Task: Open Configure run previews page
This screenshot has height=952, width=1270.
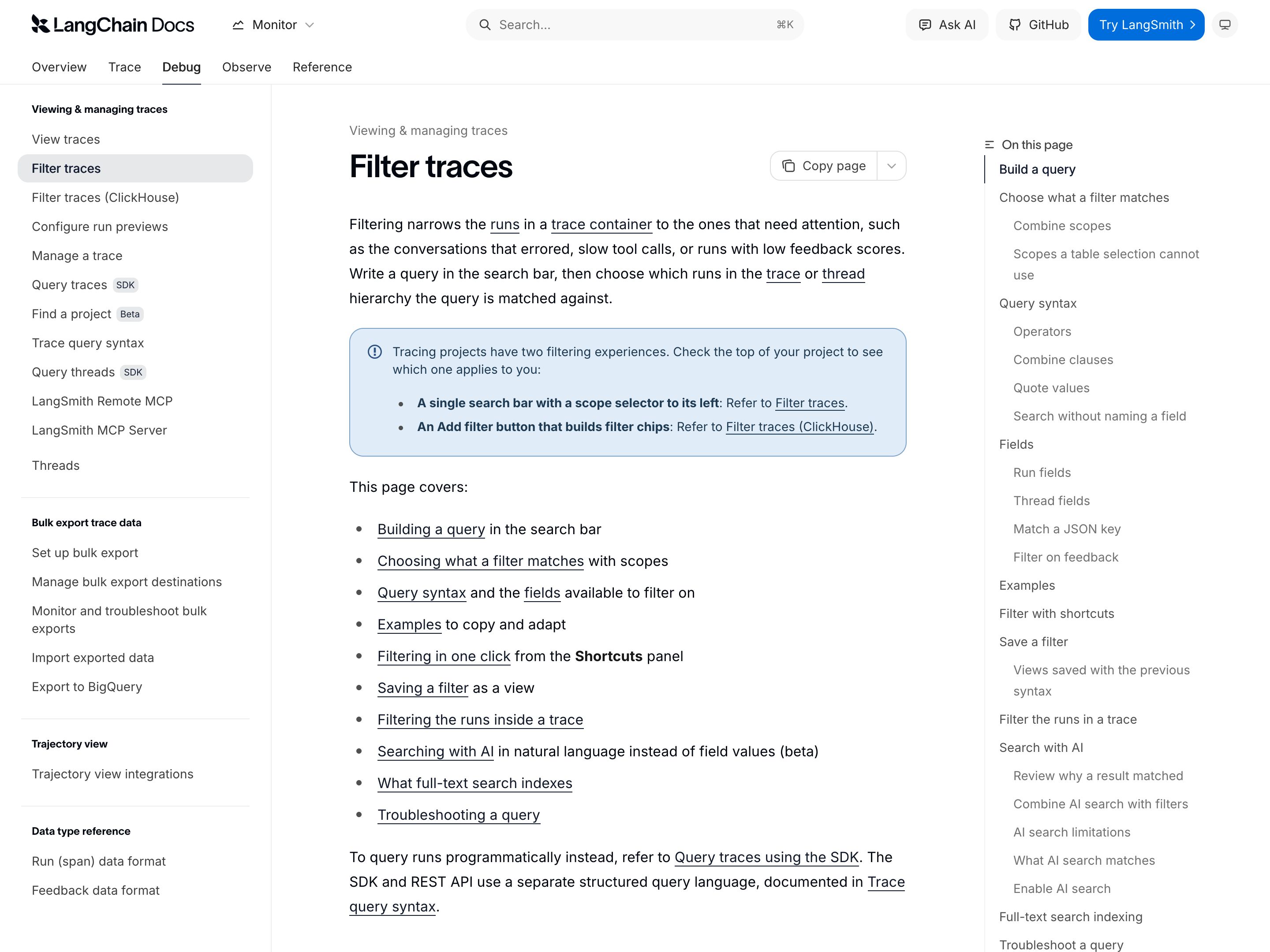Action: tap(135, 227)
